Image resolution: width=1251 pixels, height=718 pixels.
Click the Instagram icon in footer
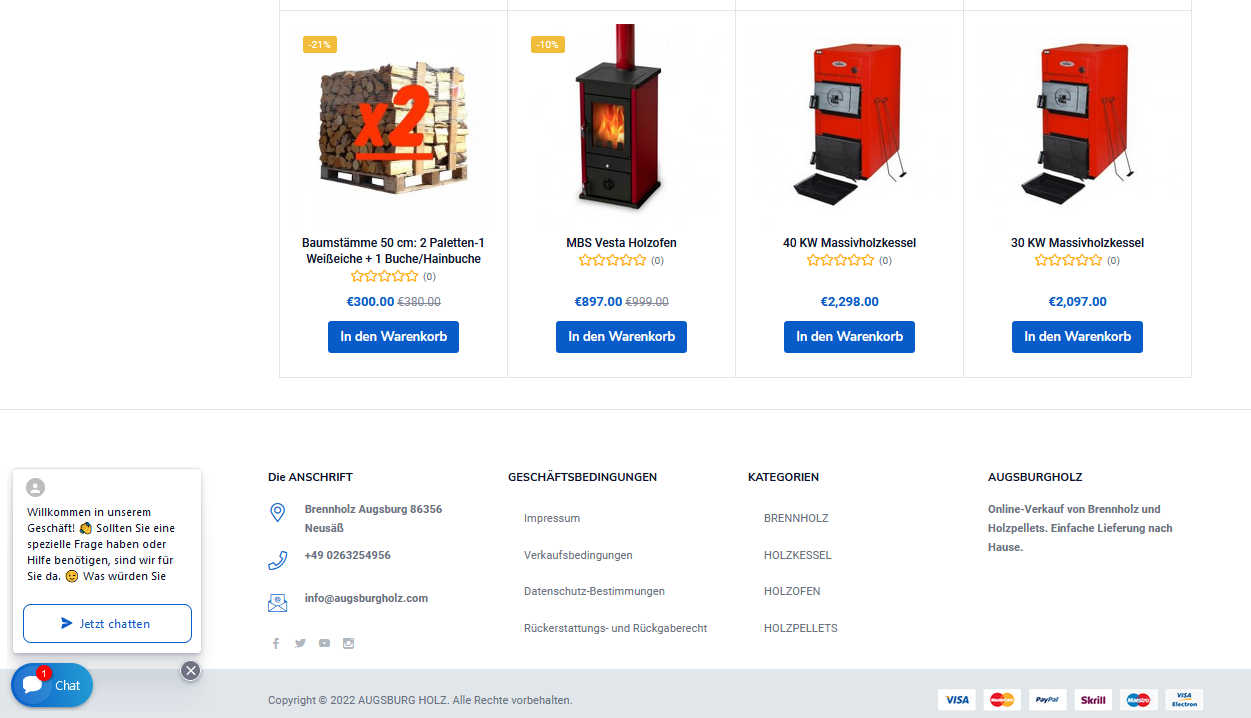pos(348,643)
